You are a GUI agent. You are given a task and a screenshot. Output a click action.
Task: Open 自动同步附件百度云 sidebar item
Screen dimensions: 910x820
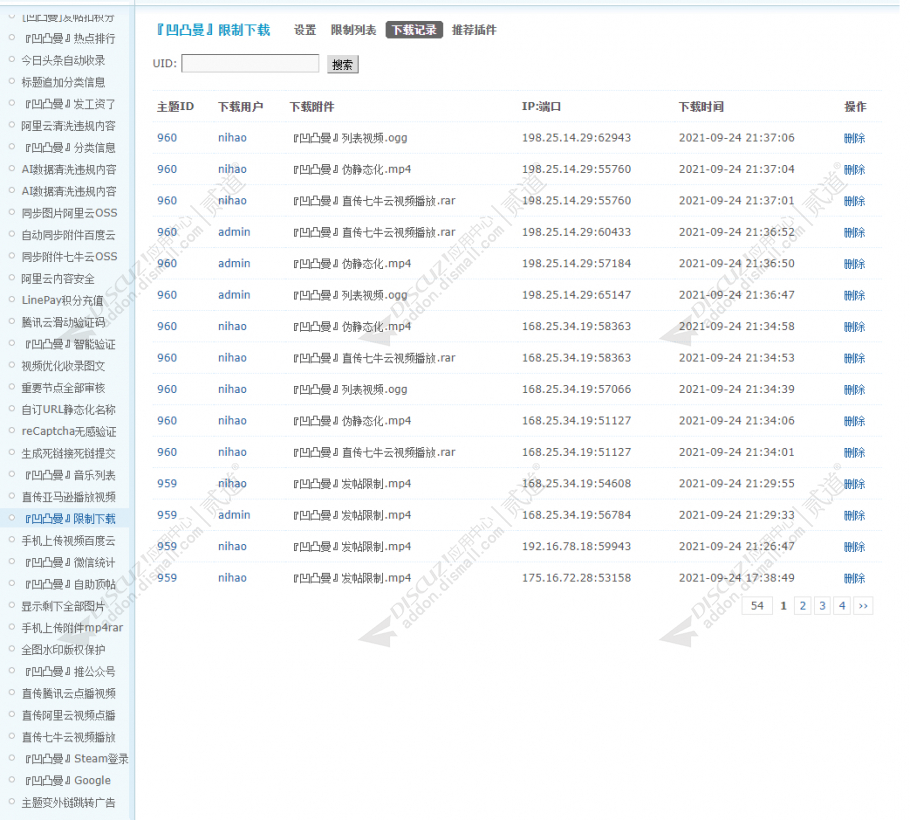[x=68, y=235]
